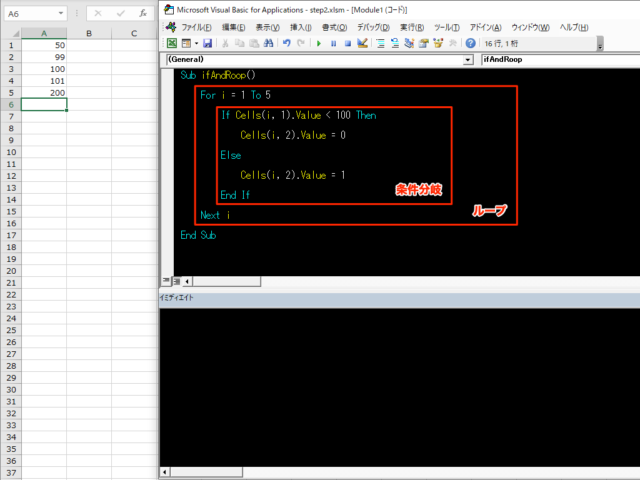
Task: Click column B header in Excel
Action: click(88, 33)
